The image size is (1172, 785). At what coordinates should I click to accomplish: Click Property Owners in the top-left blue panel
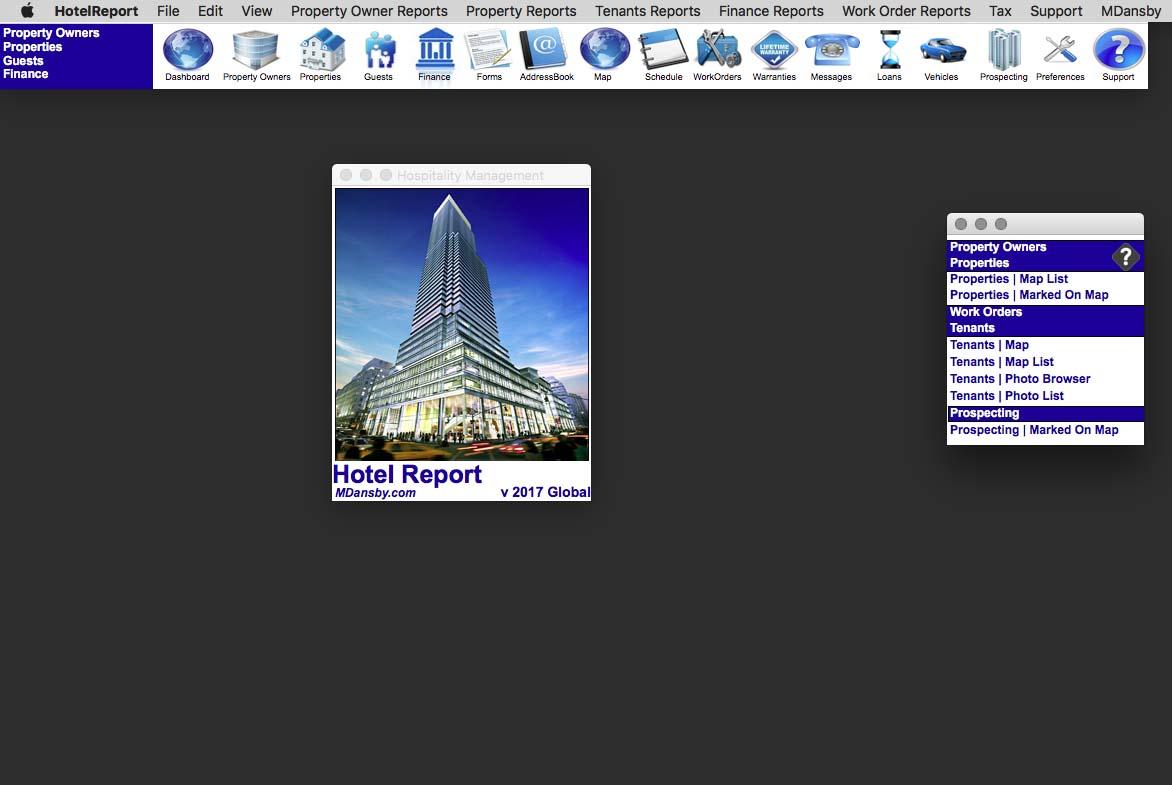(51, 33)
